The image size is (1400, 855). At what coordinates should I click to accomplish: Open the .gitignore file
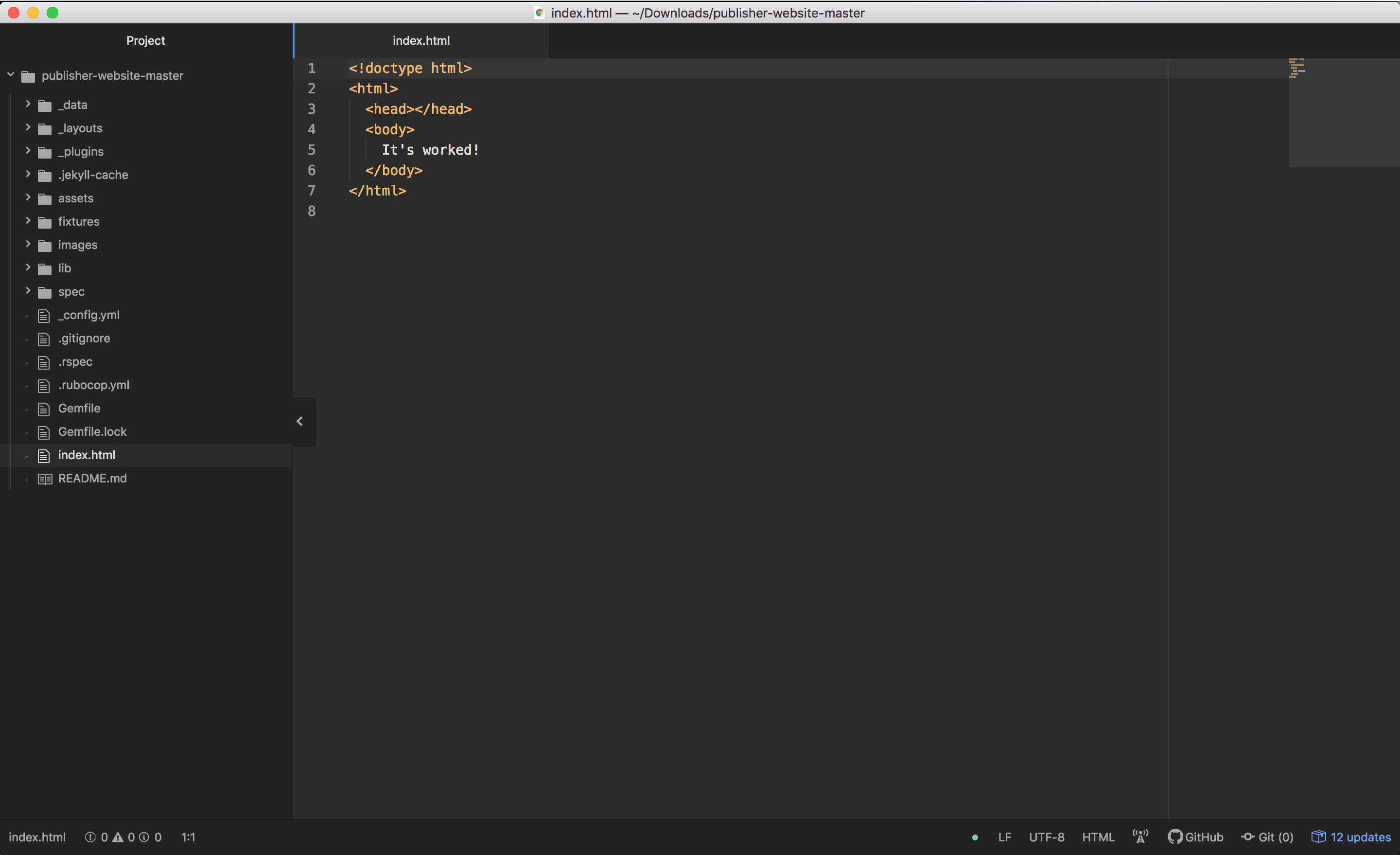tap(85, 338)
